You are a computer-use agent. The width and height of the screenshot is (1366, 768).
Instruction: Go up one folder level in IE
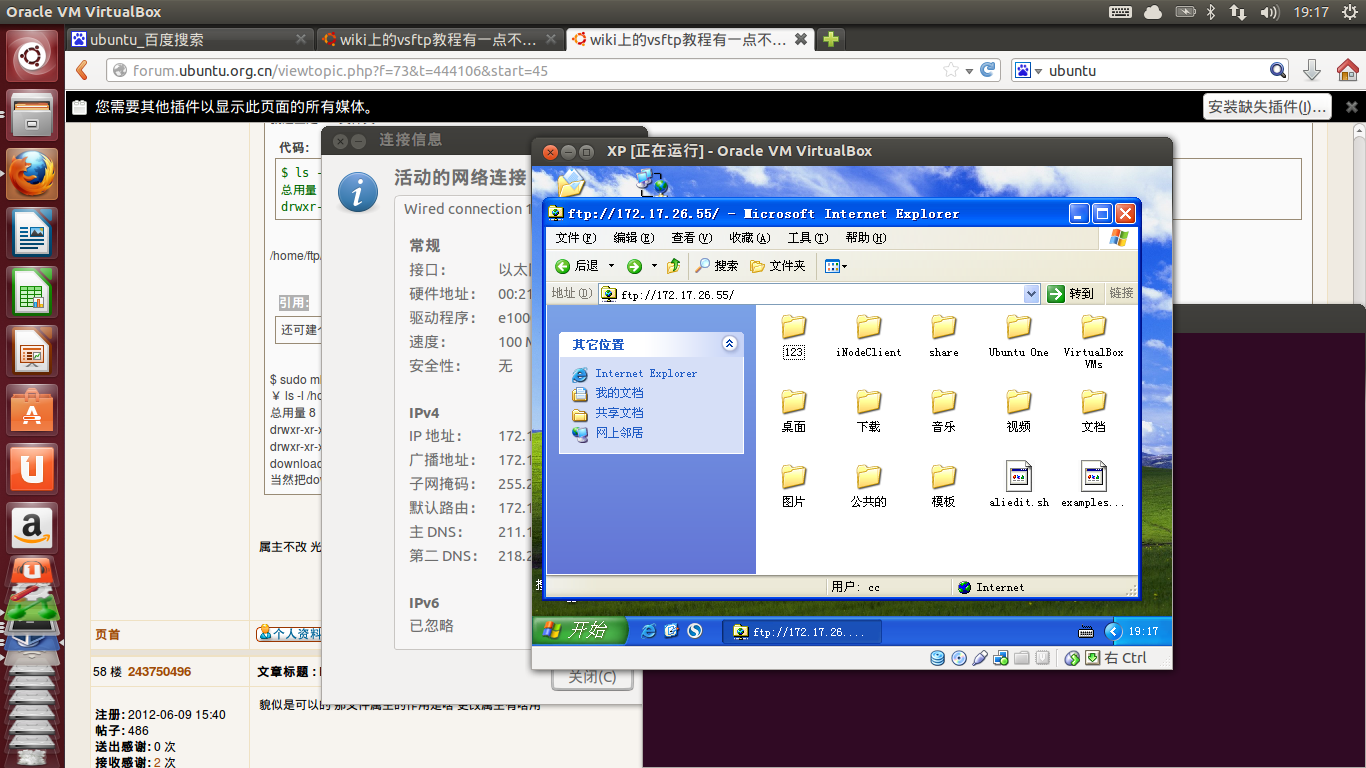coord(673,266)
